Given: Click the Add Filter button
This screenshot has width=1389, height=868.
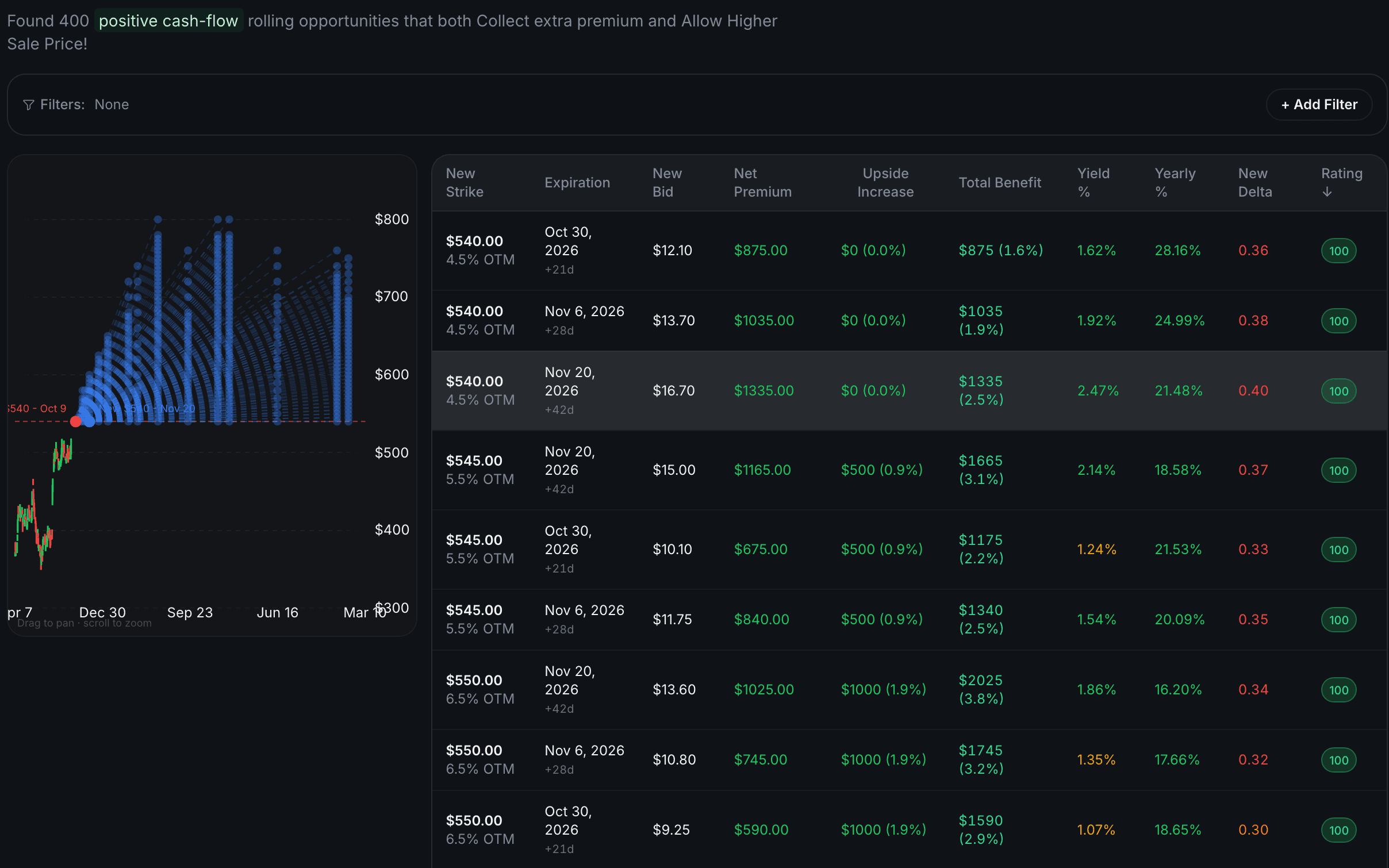Looking at the screenshot, I should point(1319,105).
